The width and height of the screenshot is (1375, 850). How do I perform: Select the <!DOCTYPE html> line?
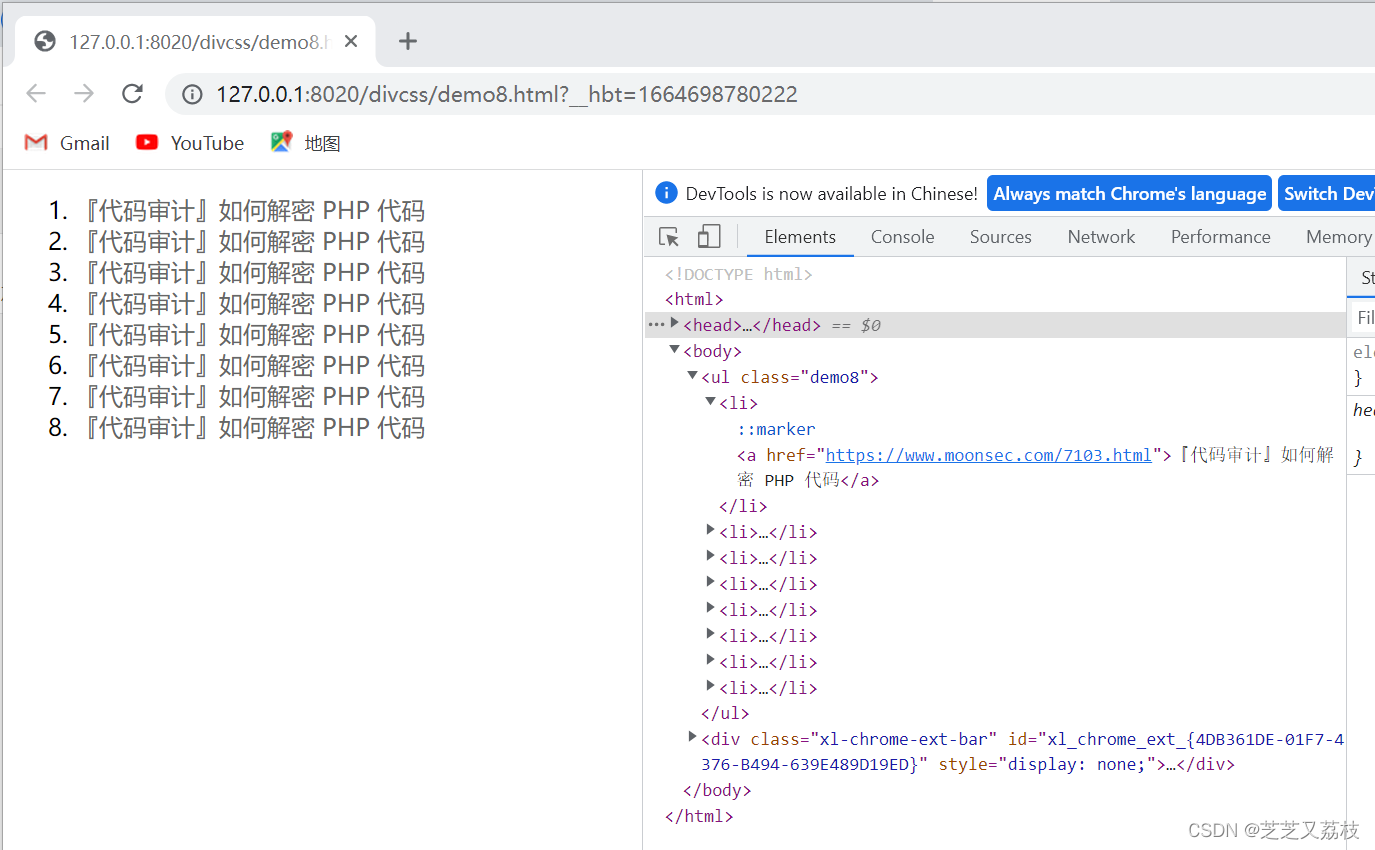739,274
